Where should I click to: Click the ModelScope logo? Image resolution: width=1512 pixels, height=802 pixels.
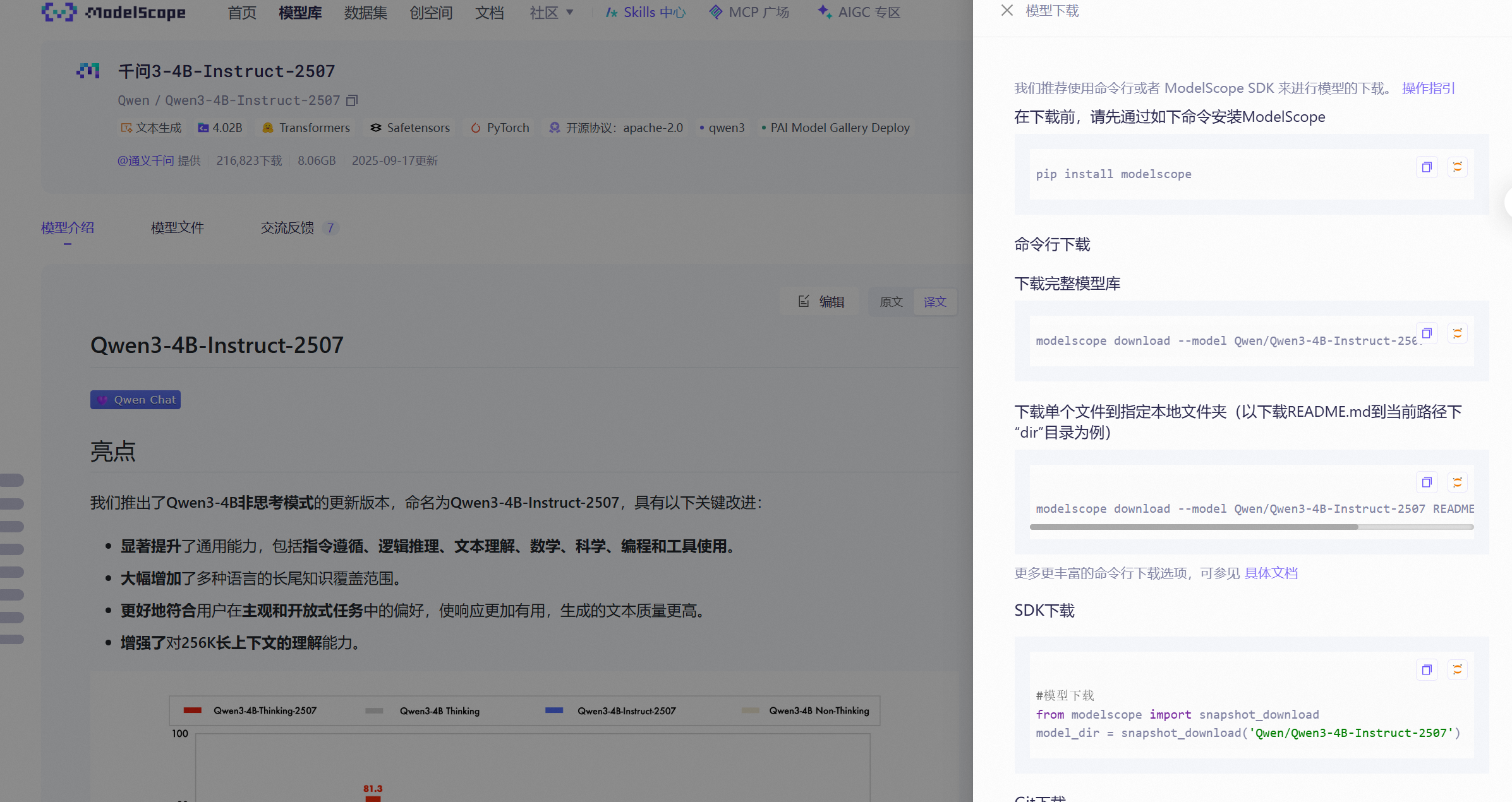114,12
